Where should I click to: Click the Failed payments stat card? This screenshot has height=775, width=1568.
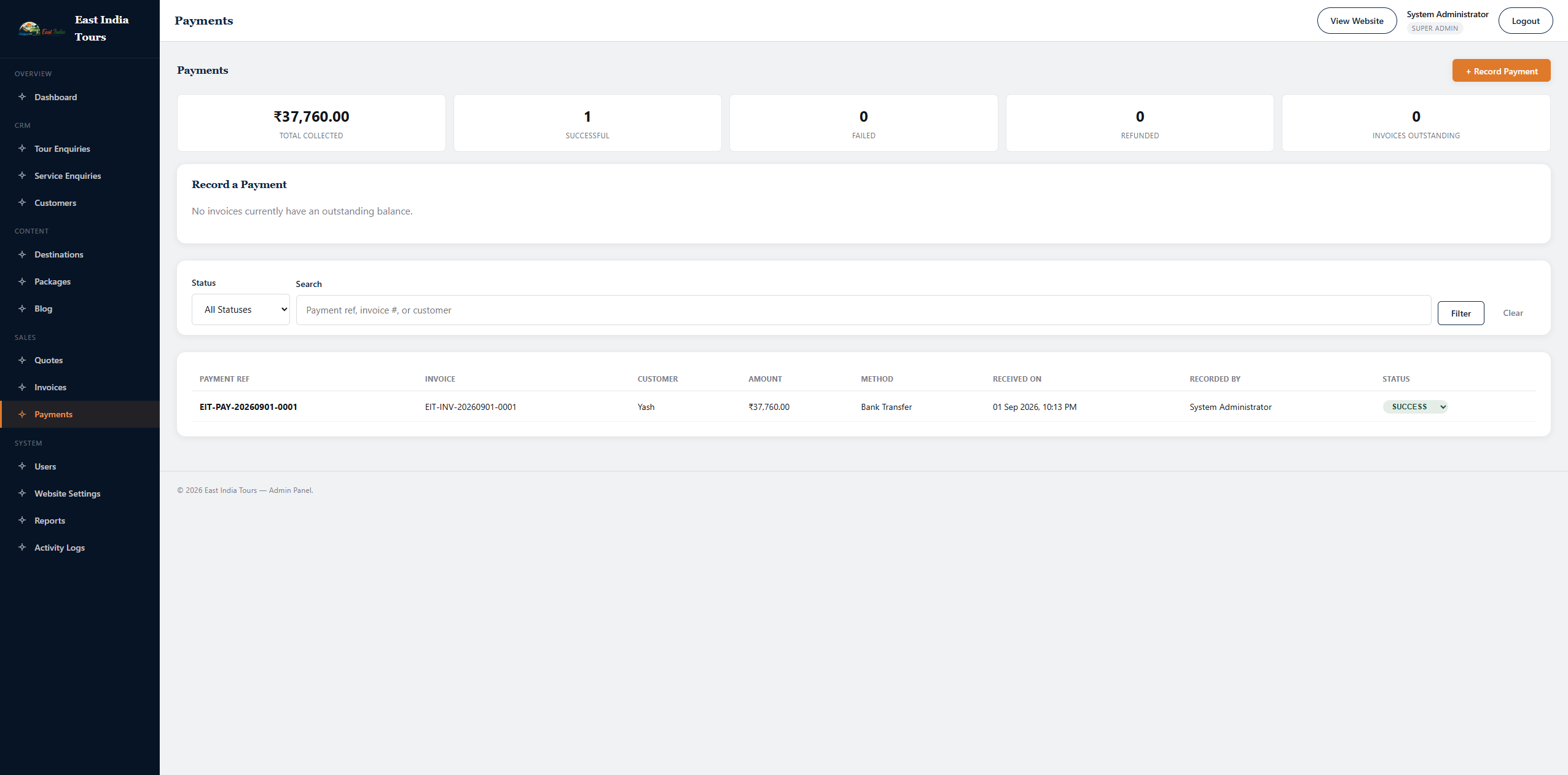tap(864, 123)
